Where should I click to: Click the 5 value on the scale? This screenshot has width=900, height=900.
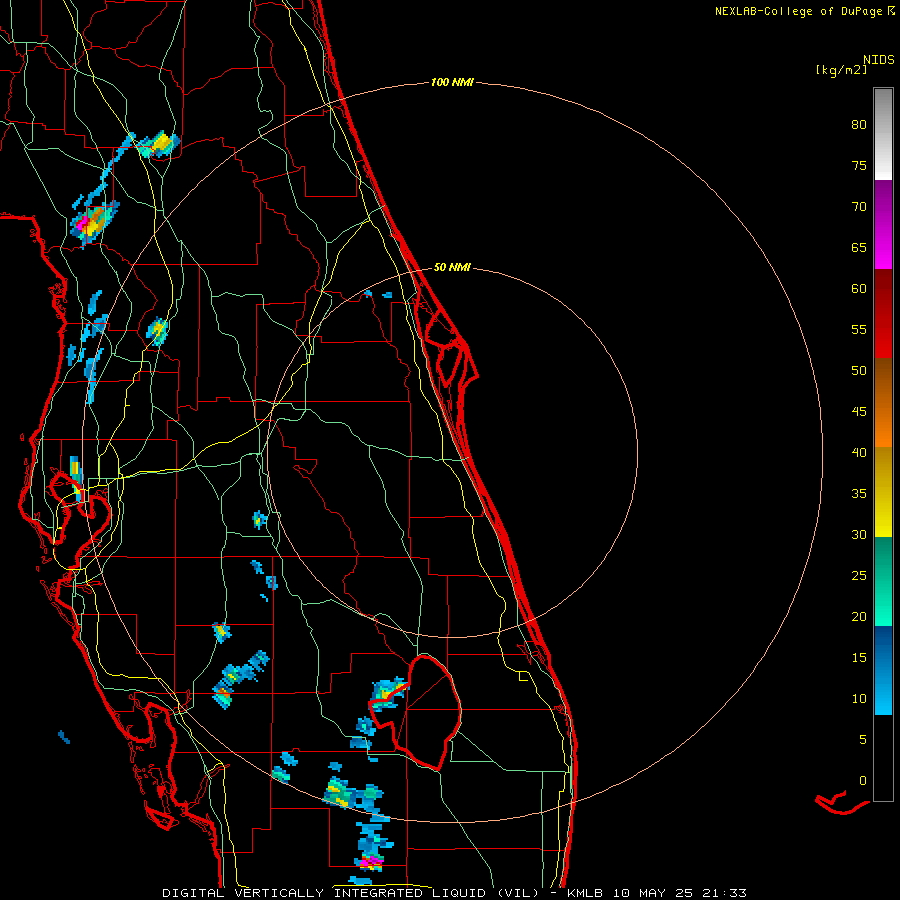click(863, 740)
